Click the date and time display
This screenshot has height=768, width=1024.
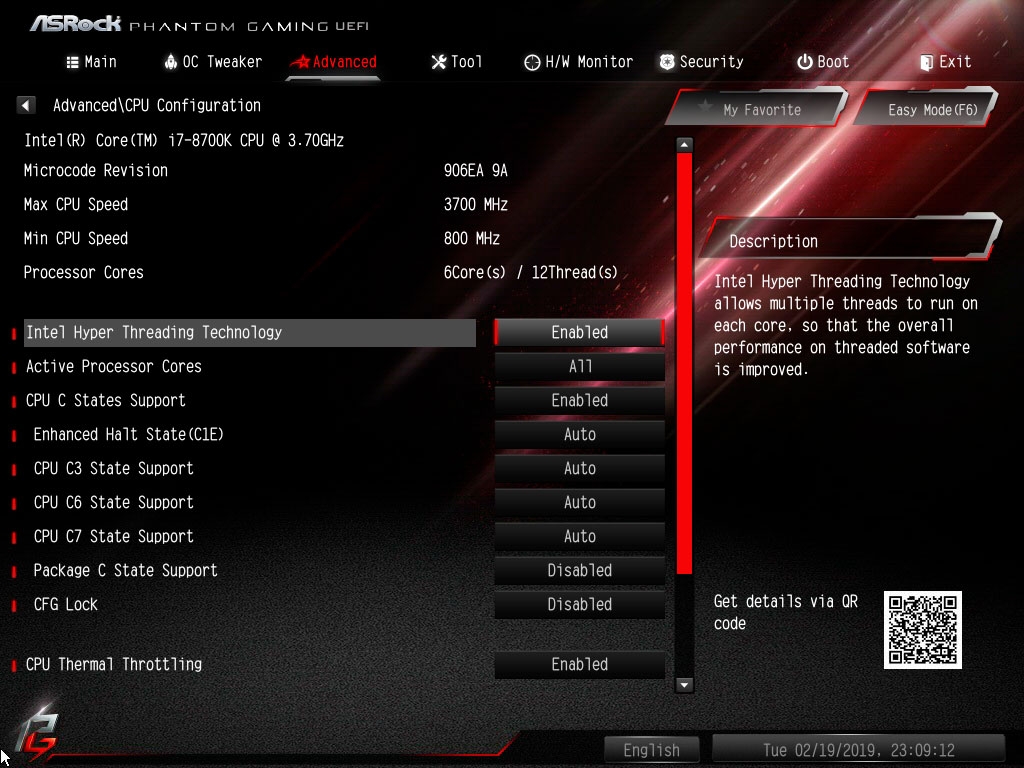coord(858,750)
